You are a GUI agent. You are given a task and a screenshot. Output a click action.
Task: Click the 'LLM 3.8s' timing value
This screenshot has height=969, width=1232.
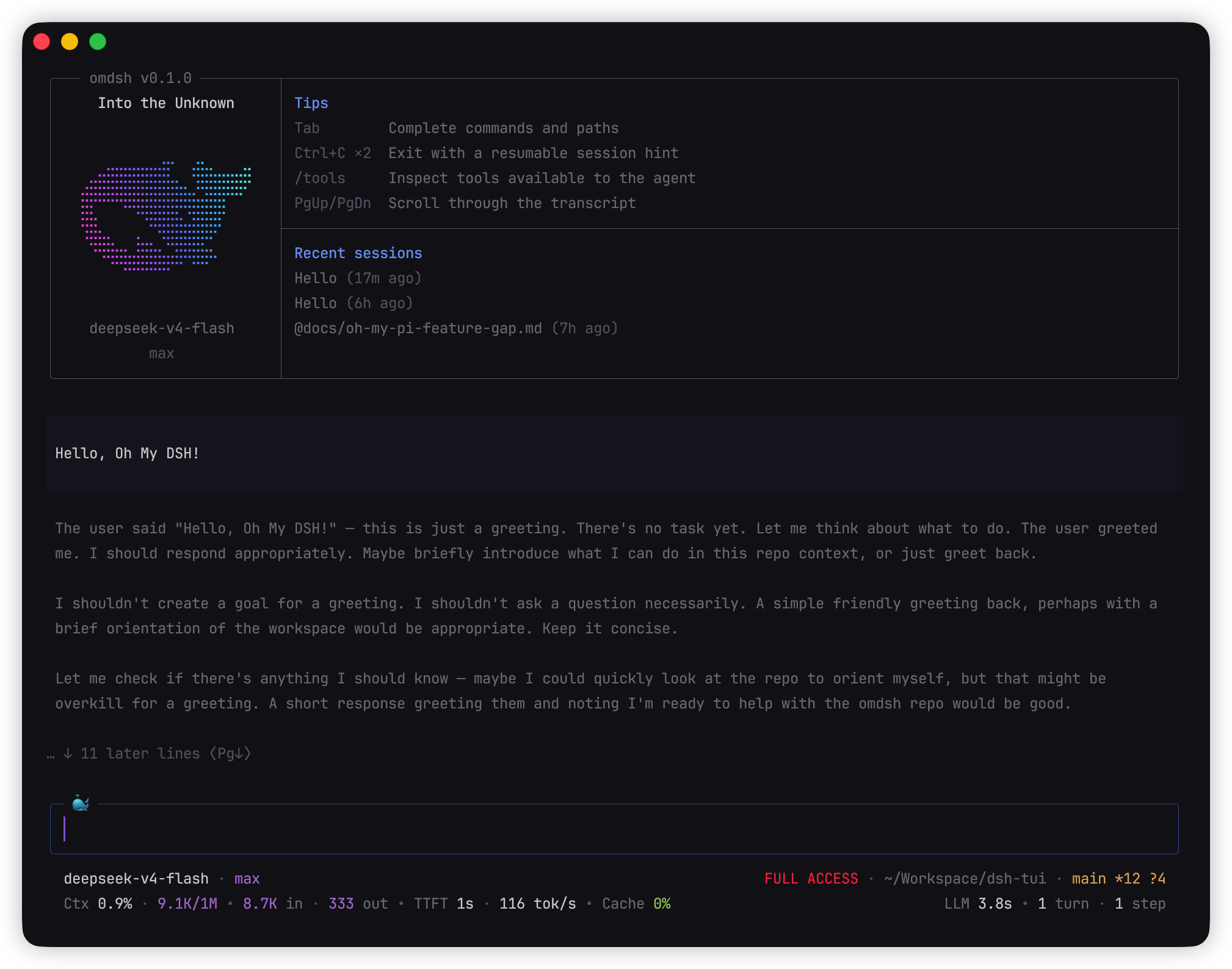coord(978,904)
